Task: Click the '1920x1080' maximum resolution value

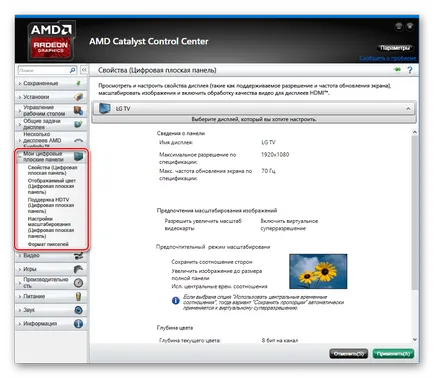Action: coord(275,154)
